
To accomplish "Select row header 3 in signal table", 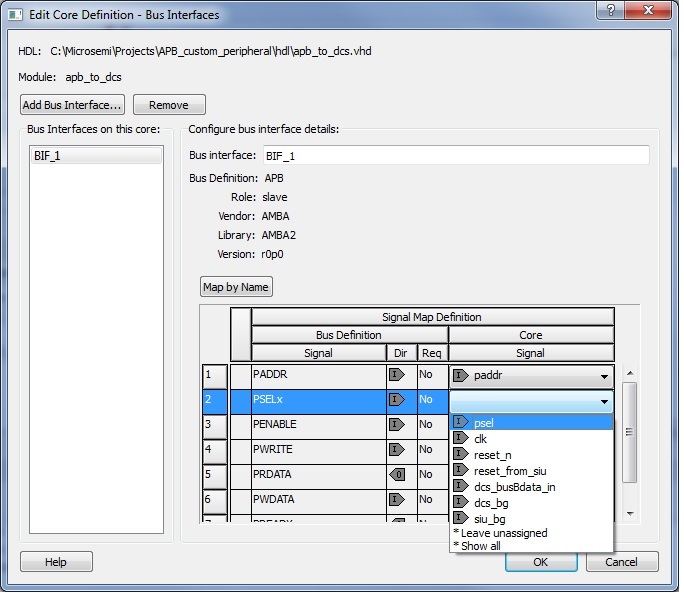I will click(x=216, y=428).
